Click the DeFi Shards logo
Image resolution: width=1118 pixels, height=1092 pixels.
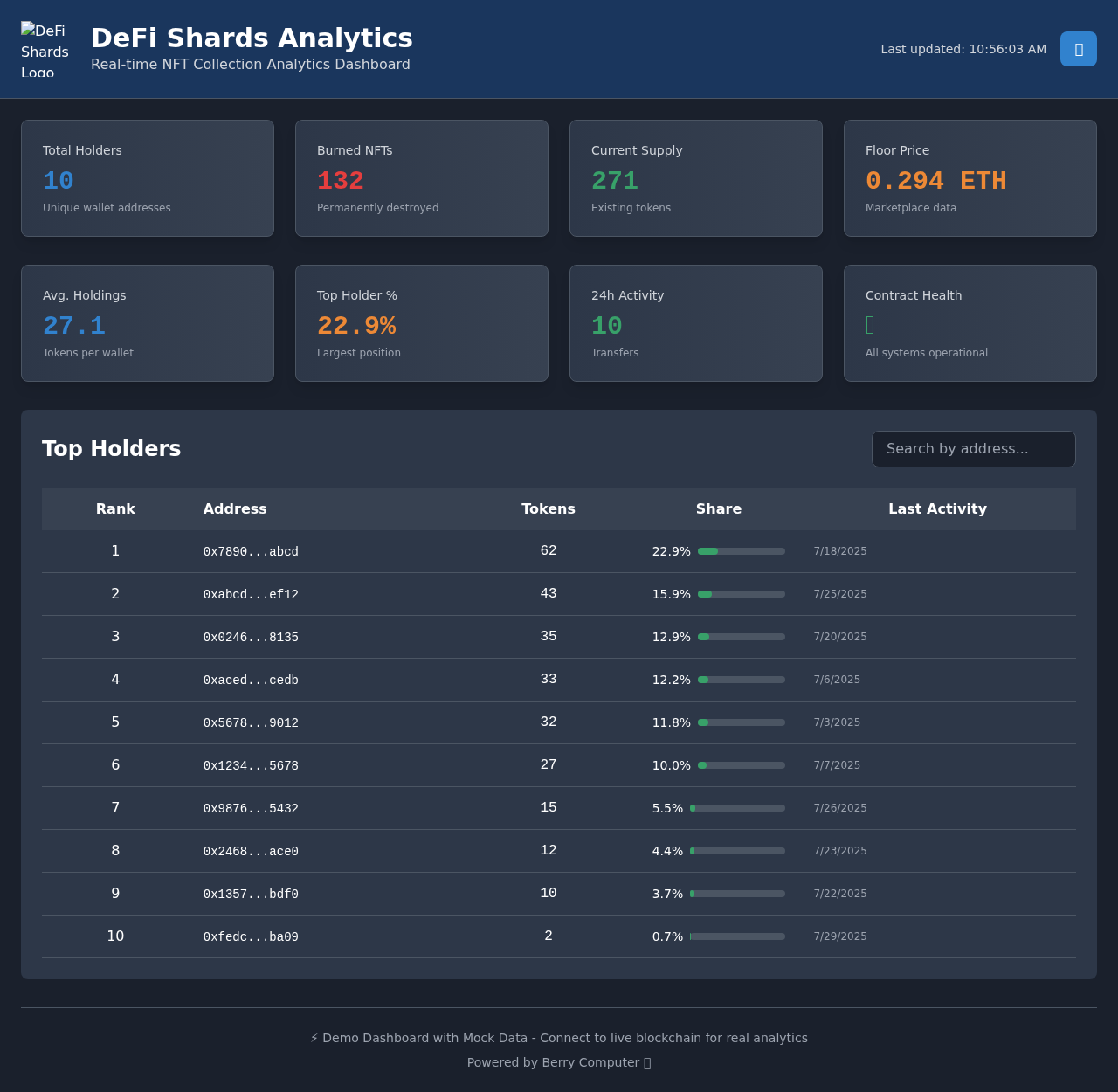tap(45, 49)
